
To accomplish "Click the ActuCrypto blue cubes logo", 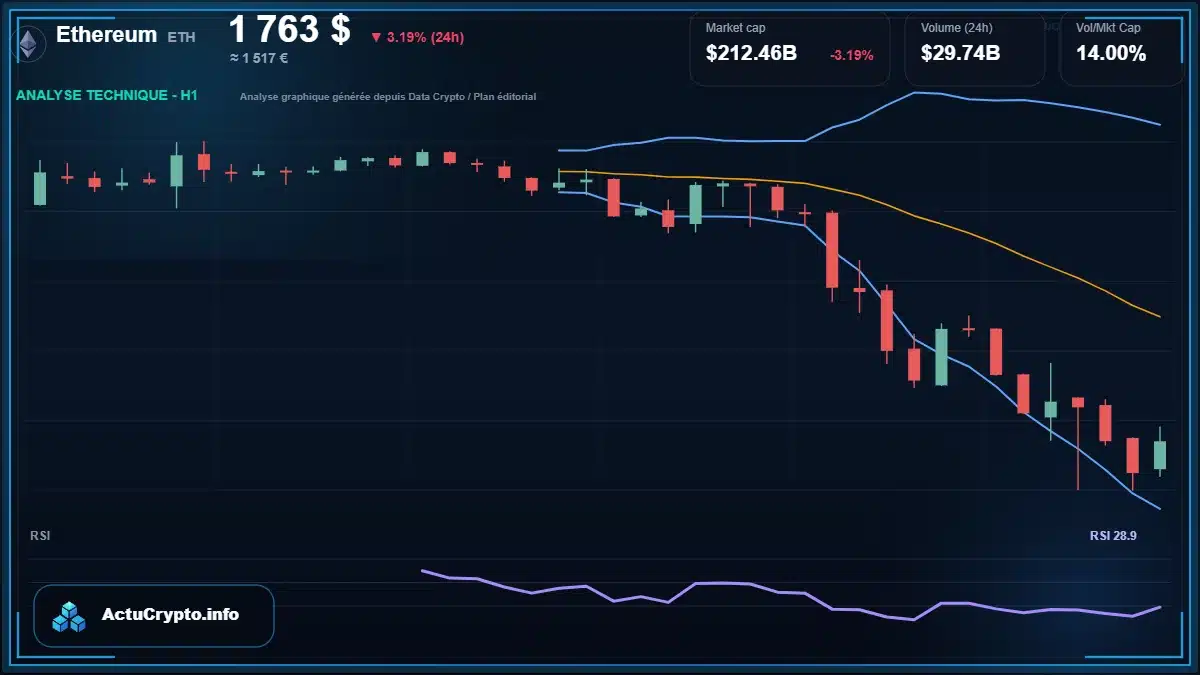I will 70,616.
